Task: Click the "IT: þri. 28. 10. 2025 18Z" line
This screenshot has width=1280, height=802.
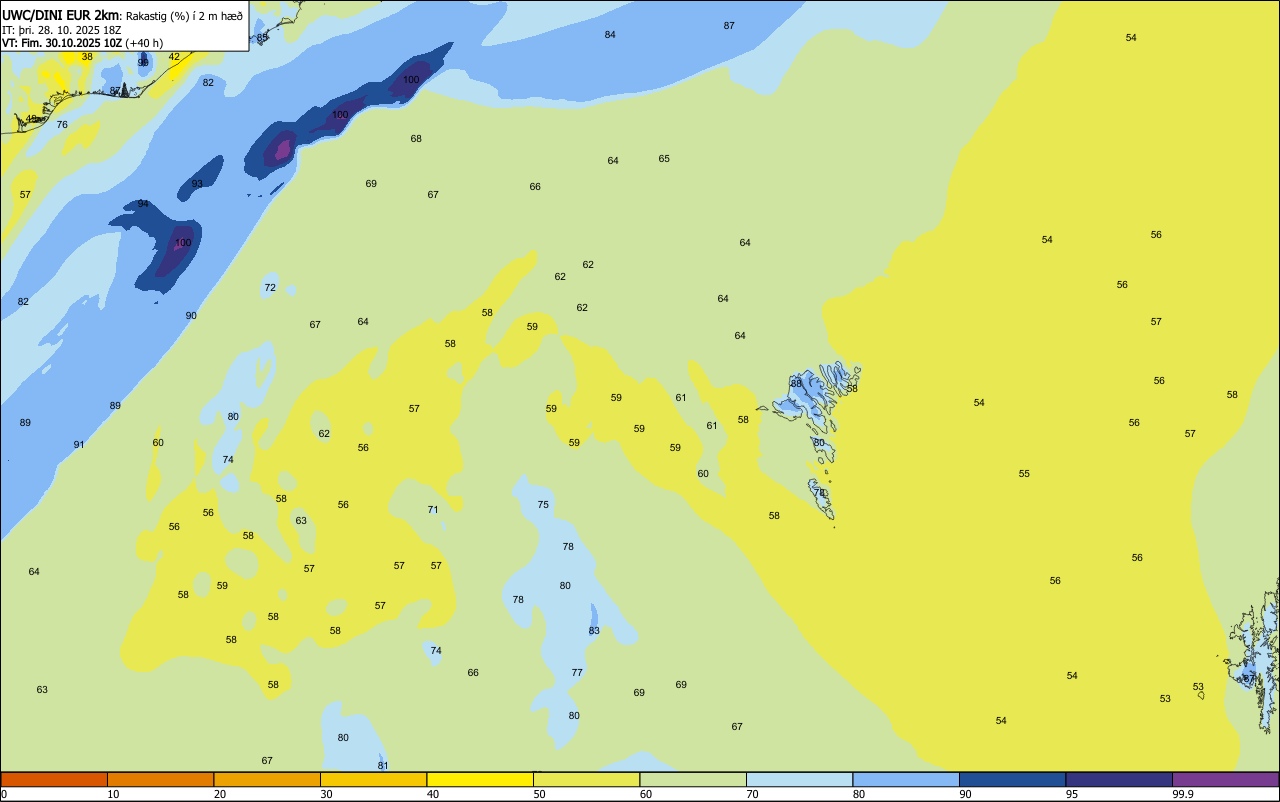Action: tap(61, 30)
